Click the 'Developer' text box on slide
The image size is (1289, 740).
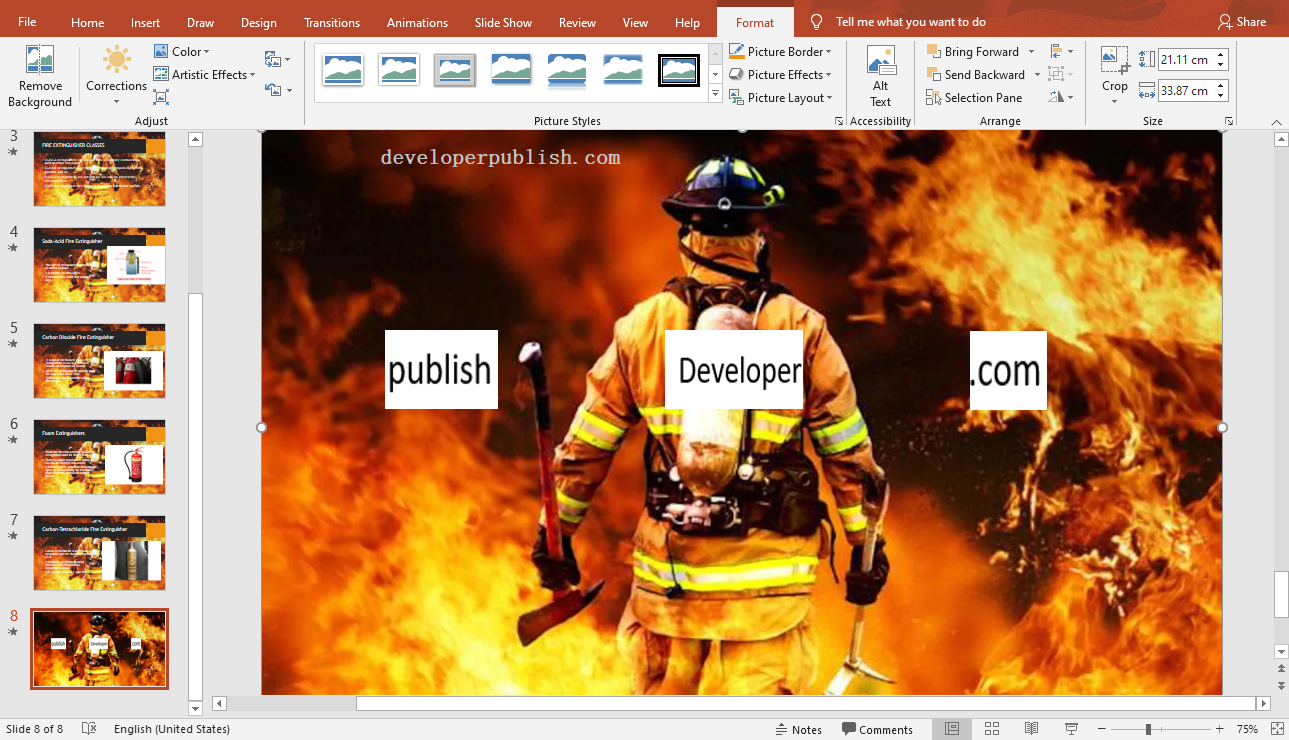click(x=734, y=370)
